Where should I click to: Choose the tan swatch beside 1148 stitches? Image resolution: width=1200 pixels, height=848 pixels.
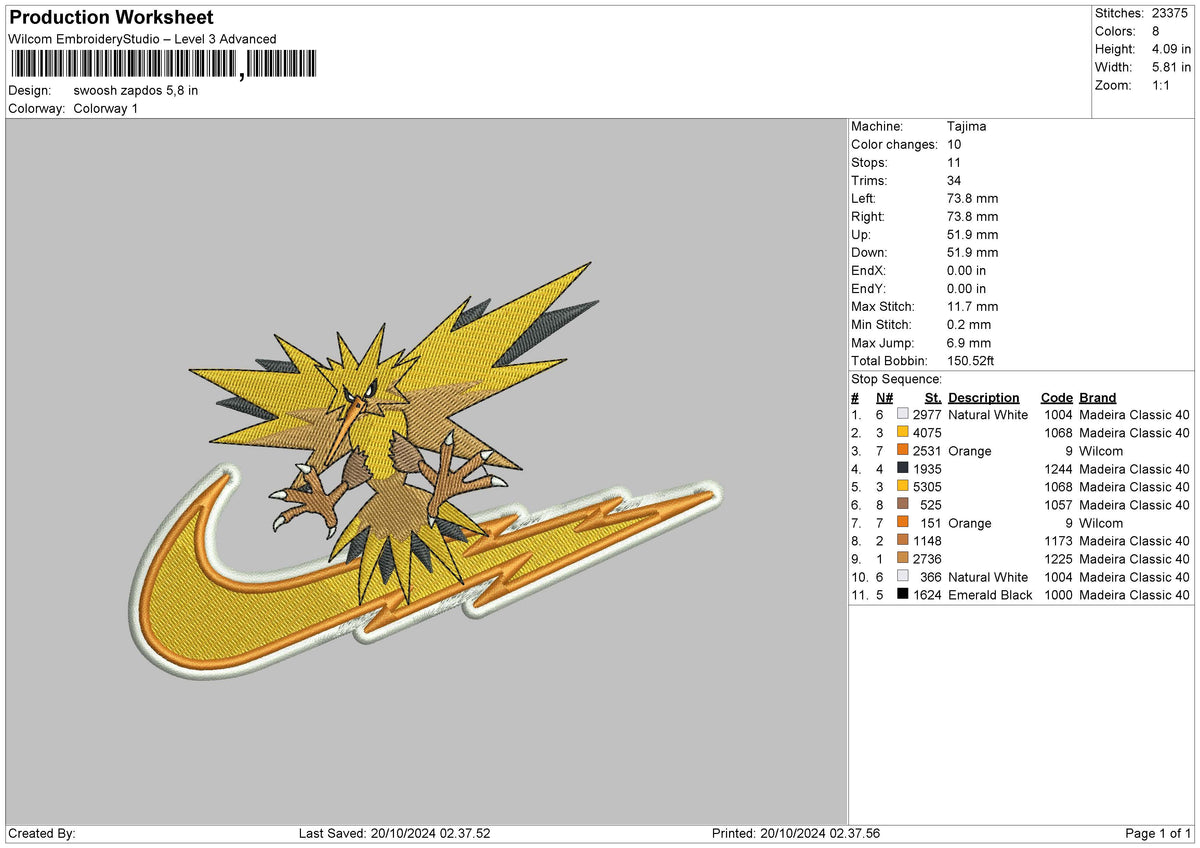(903, 540)
